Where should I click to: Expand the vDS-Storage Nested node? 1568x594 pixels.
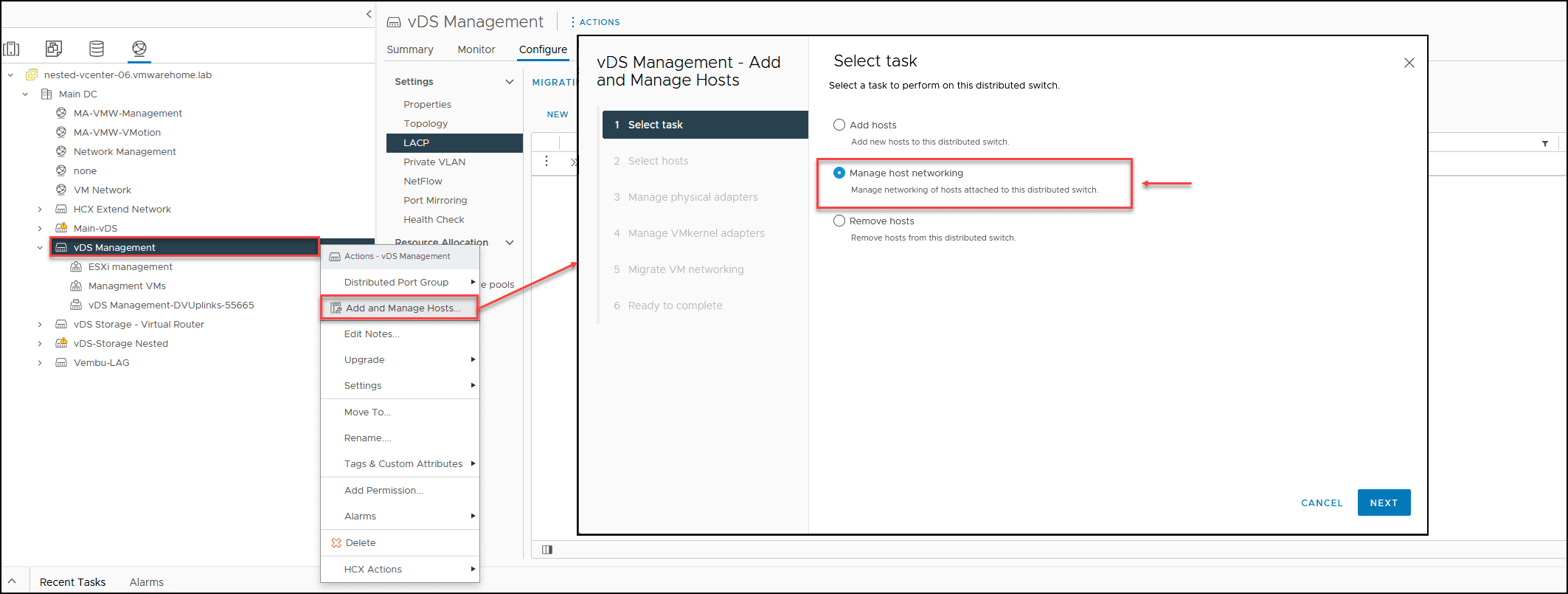40,343
